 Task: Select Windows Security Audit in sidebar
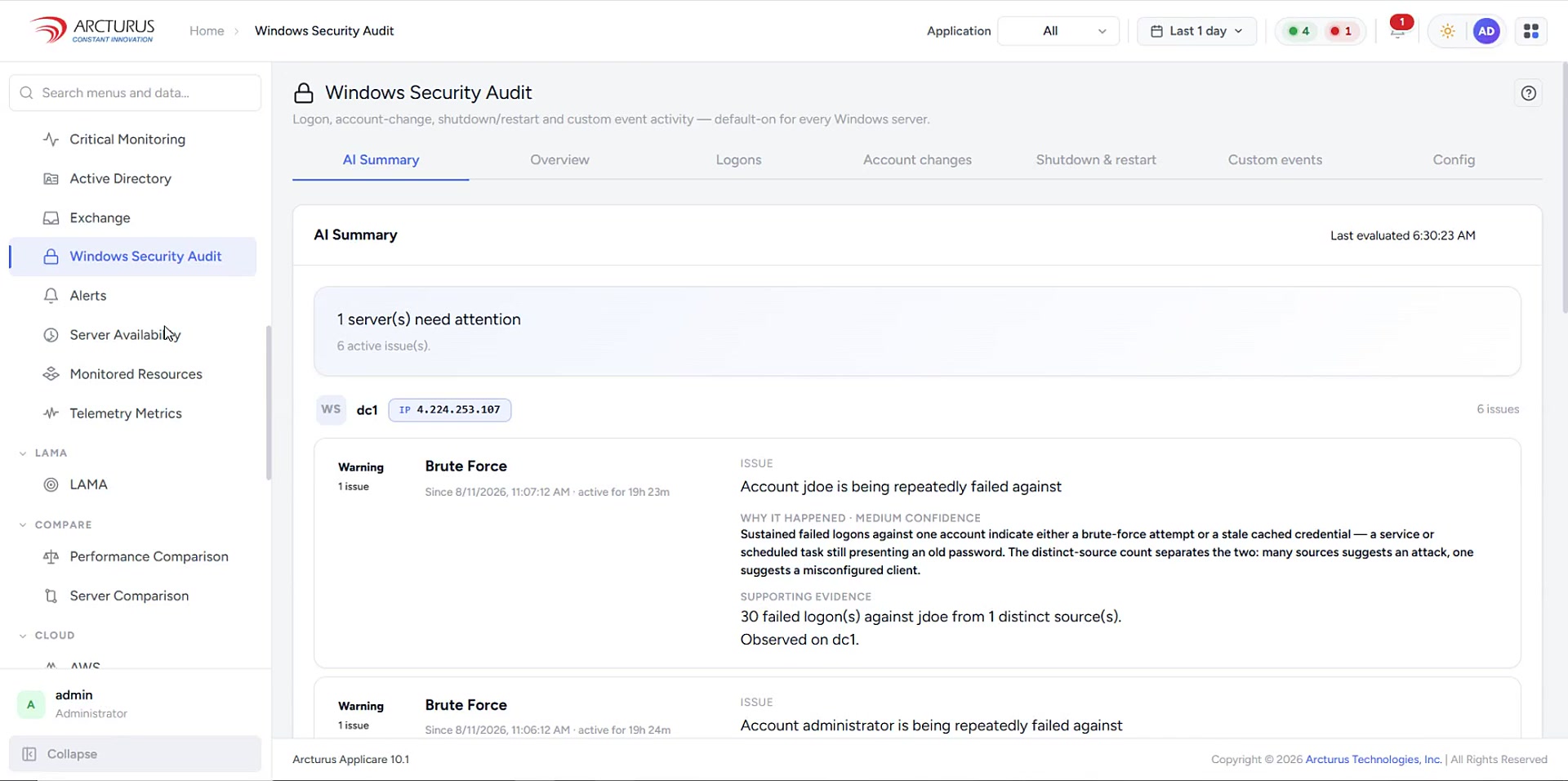132,257
